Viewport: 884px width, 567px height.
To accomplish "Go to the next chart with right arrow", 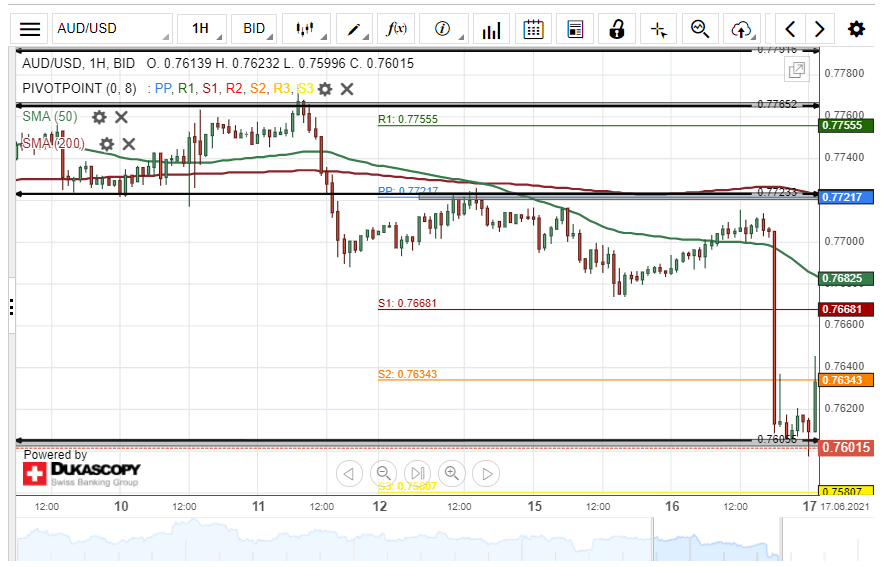I will tap(819, 29).
